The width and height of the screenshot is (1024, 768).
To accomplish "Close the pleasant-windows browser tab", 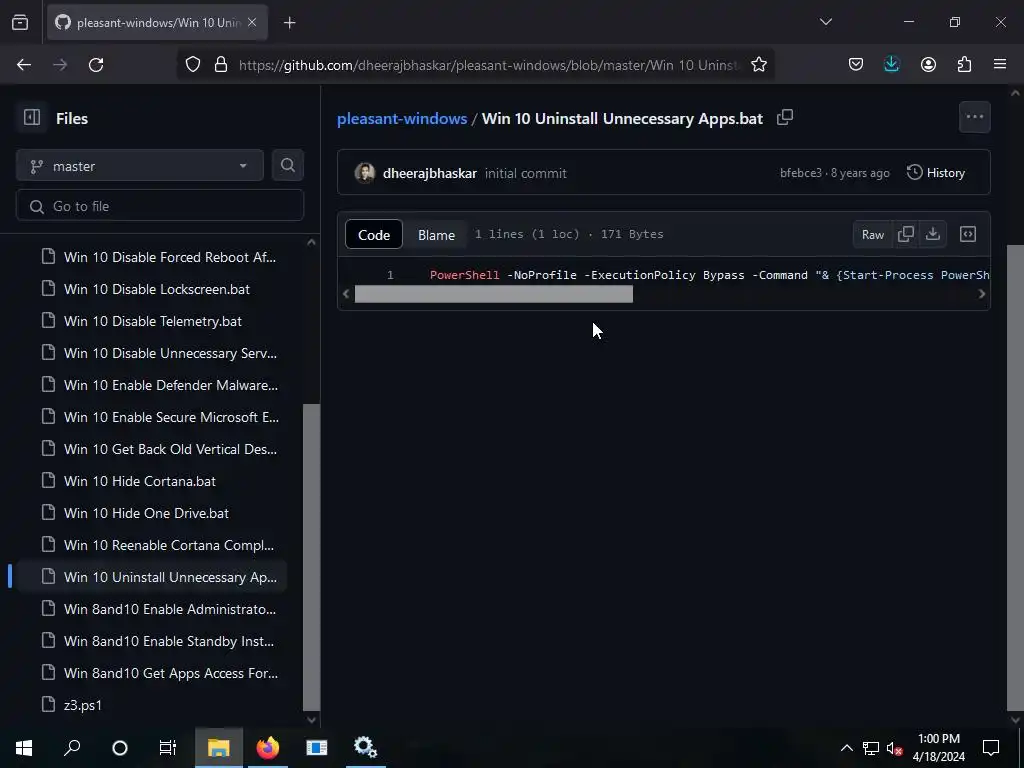I will click(252, 22).
